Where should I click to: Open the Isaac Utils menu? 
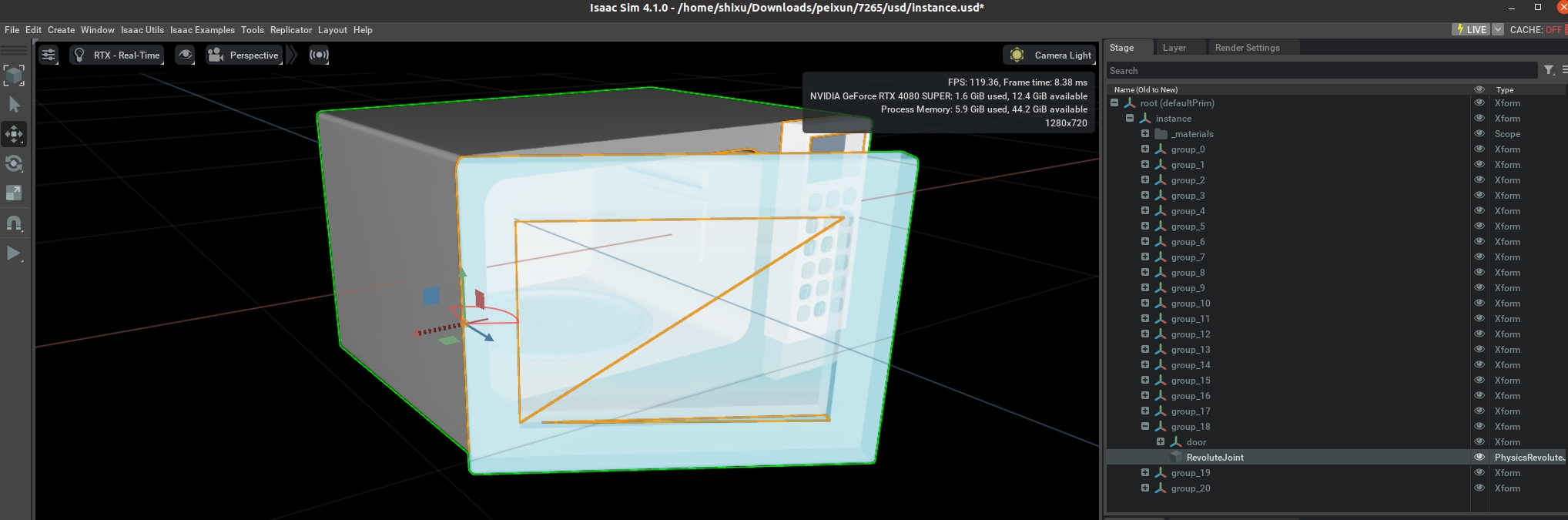pos(142,30)
